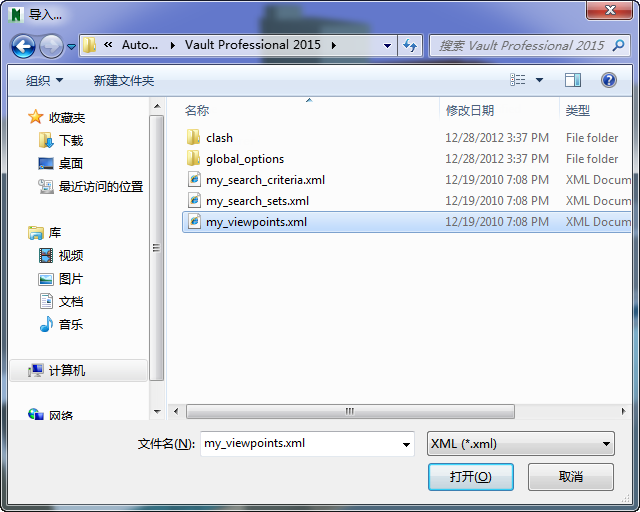The height and width of the screenshot is (512, 640).
Task: Click the search magnifier icon
Action: point(619,45)
